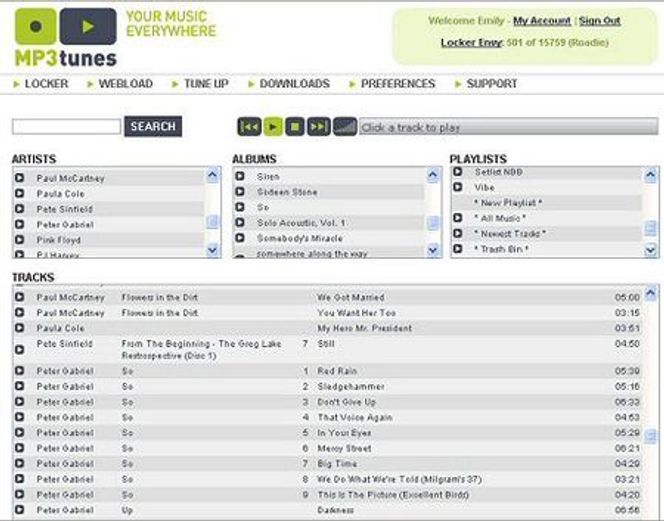Play the Sledgehammer track via its arrow icon
Image resolution: width=664 pixels, height=521 pixels.
(x=19, y=386)
